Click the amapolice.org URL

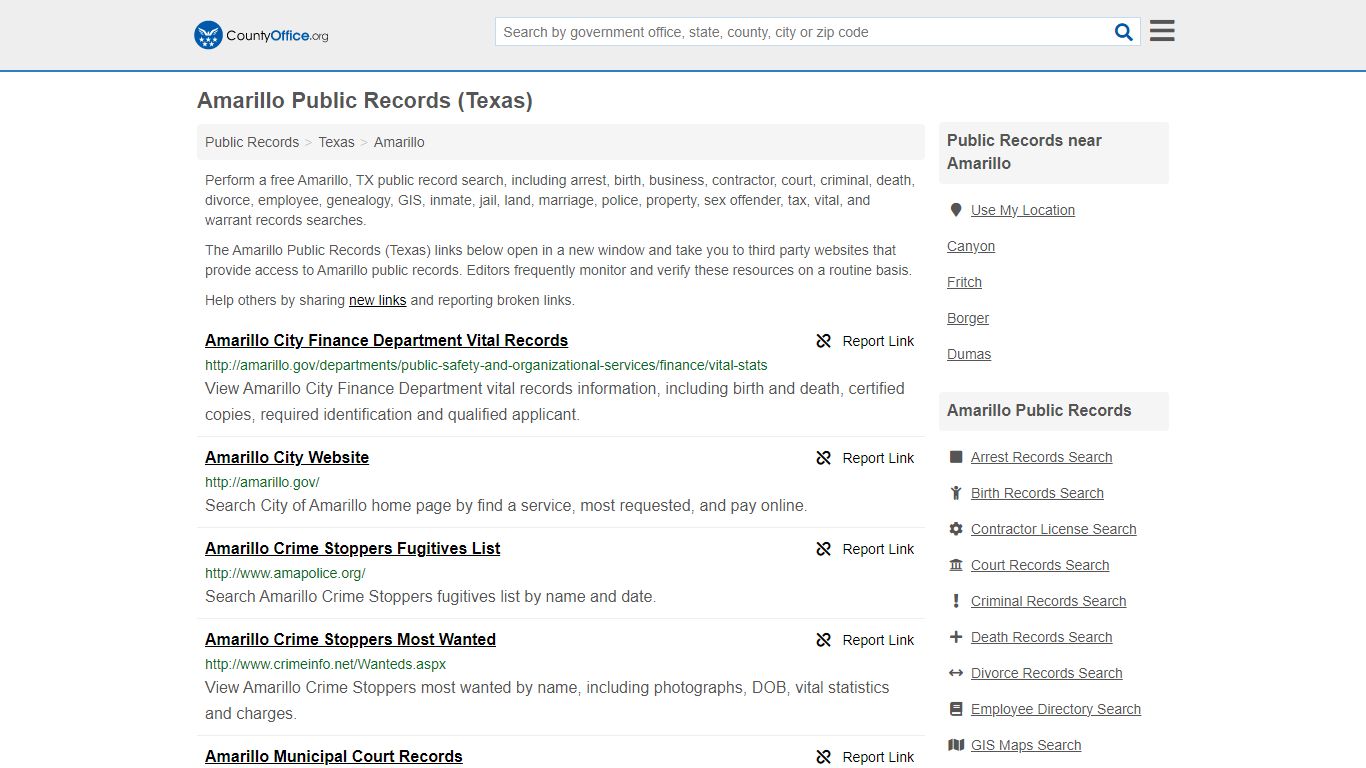(x=285, y=573)
